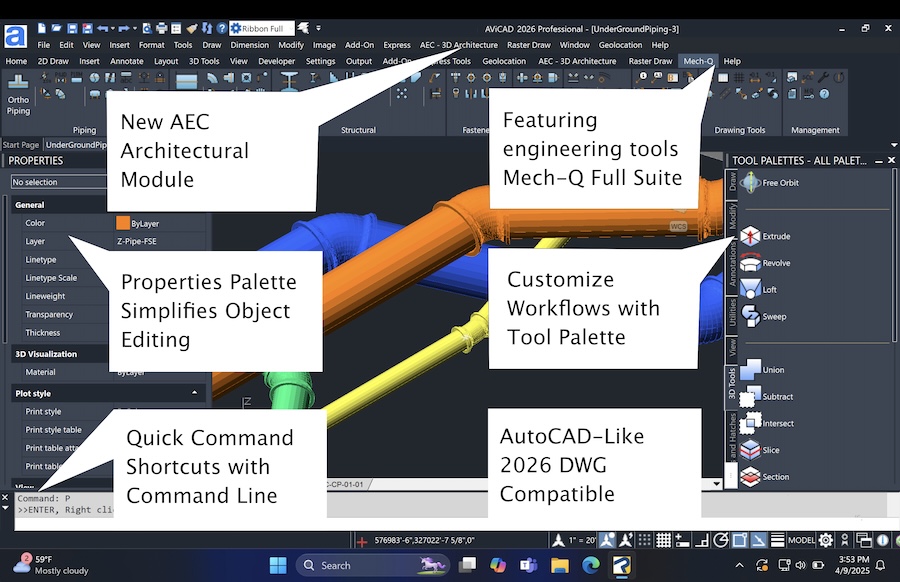
Task: Toggle MODEL space in the status bar
Action: 801,539
